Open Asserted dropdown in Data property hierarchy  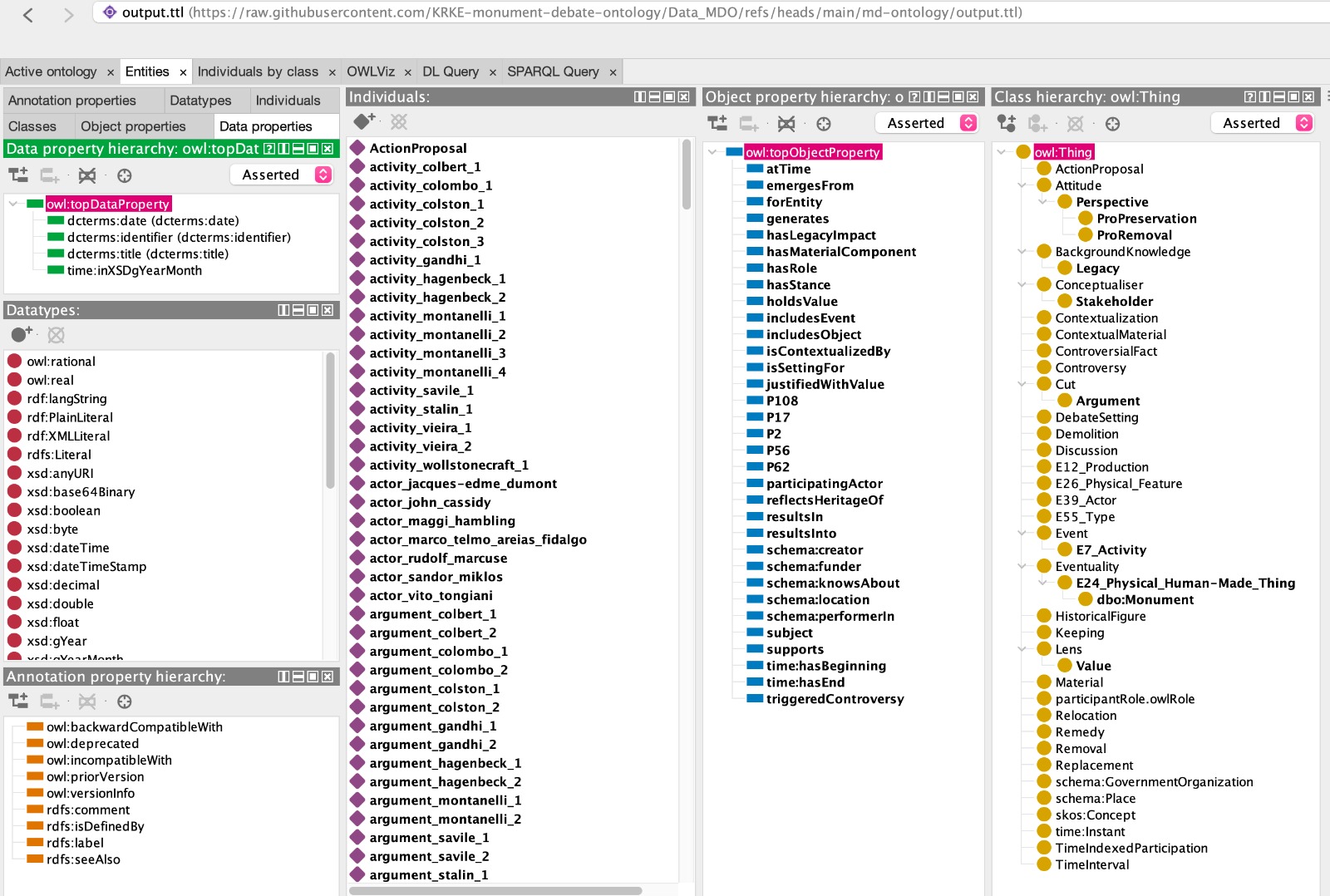(x=281, y=175)
